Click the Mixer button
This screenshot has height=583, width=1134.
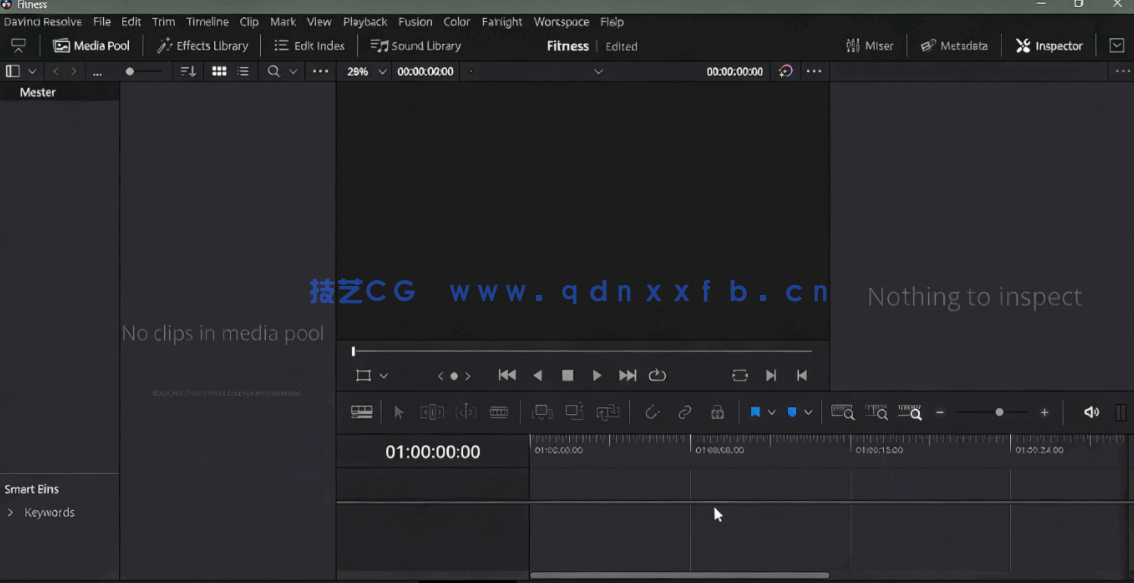click(869, 45)
